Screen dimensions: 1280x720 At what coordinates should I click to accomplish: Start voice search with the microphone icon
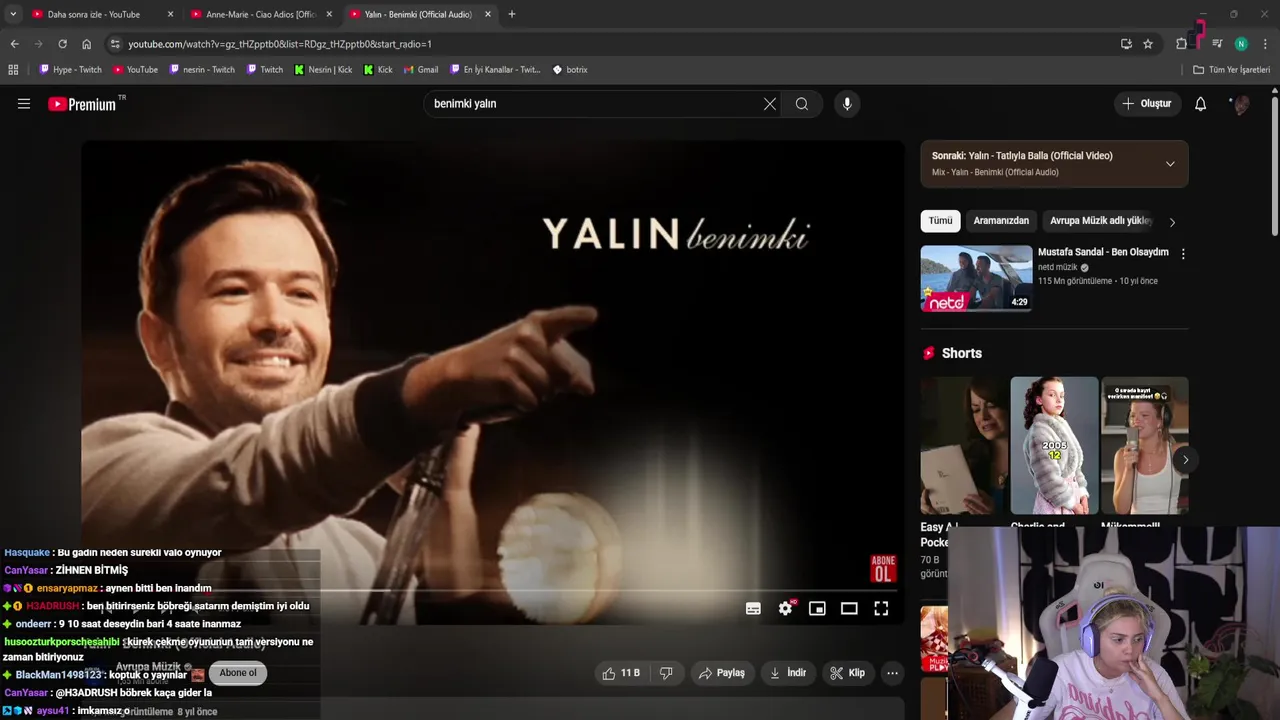tap(847, 104)
